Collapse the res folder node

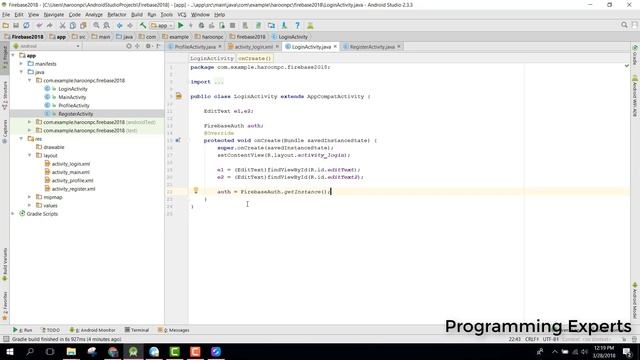[21, 139]
